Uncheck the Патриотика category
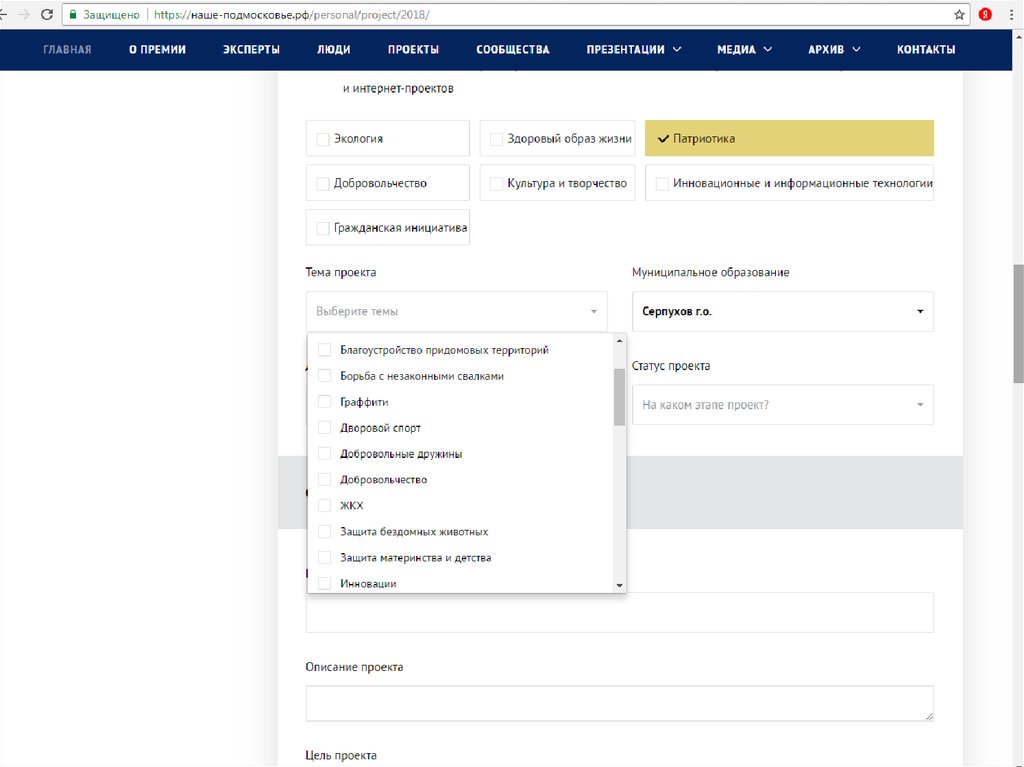The height and width of the screenshot is (767, 1024). (789, 139)
